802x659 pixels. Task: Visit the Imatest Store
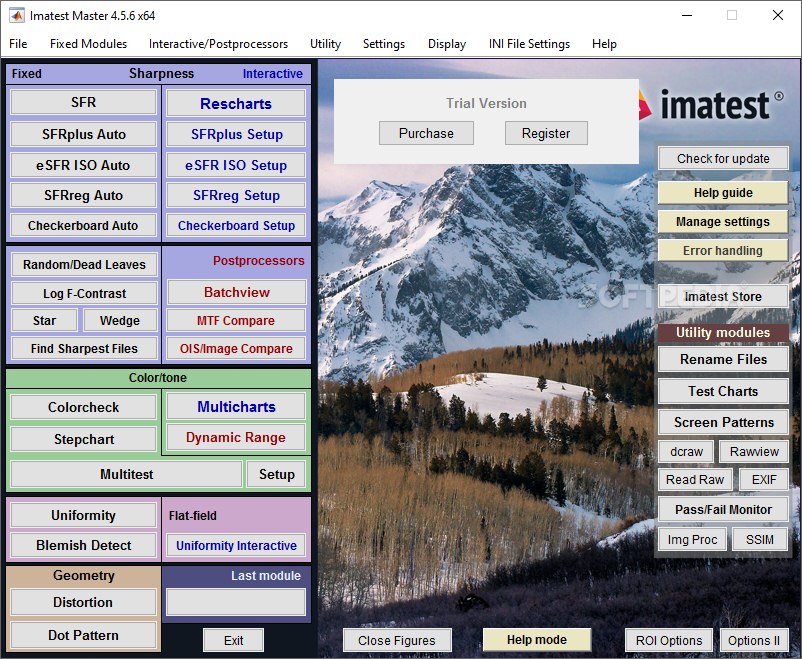tap(723, 296)
